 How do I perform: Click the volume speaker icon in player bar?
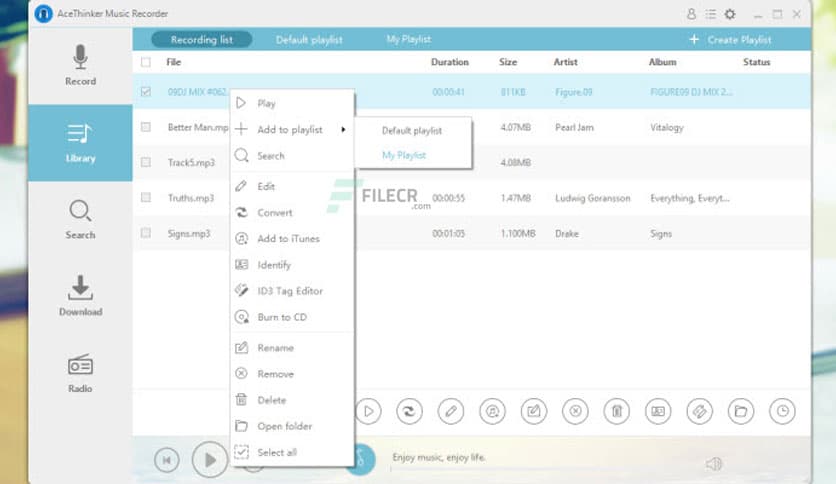click(713, 464)
